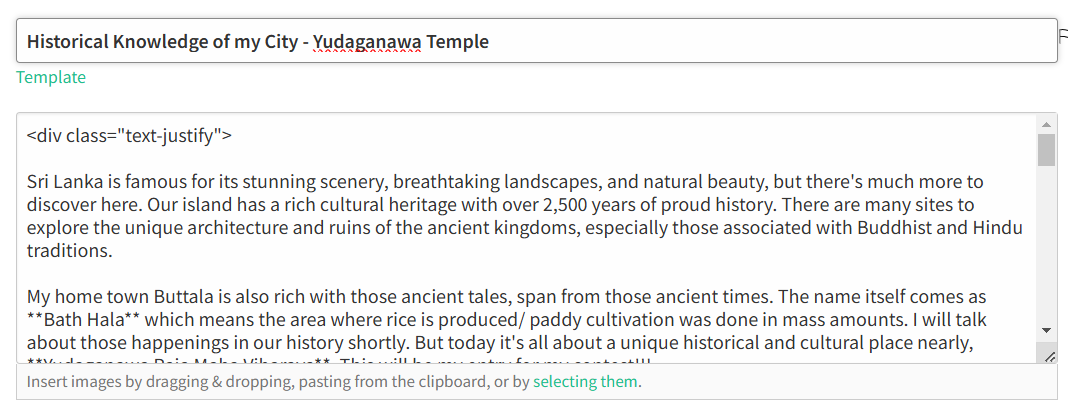Click the 'selecting them' image upload link
The width and height of the screenshot is (1068, 403).
(x=584, y=382)
